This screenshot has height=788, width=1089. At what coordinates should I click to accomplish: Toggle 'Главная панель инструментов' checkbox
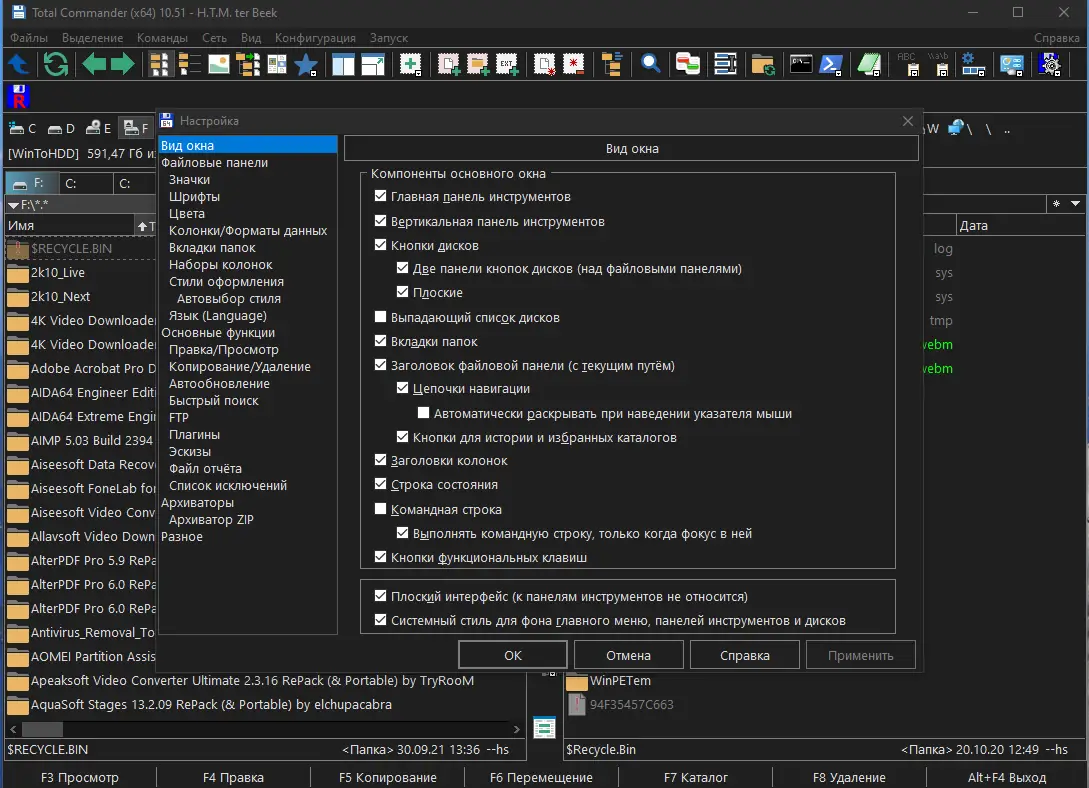(381, 196)
